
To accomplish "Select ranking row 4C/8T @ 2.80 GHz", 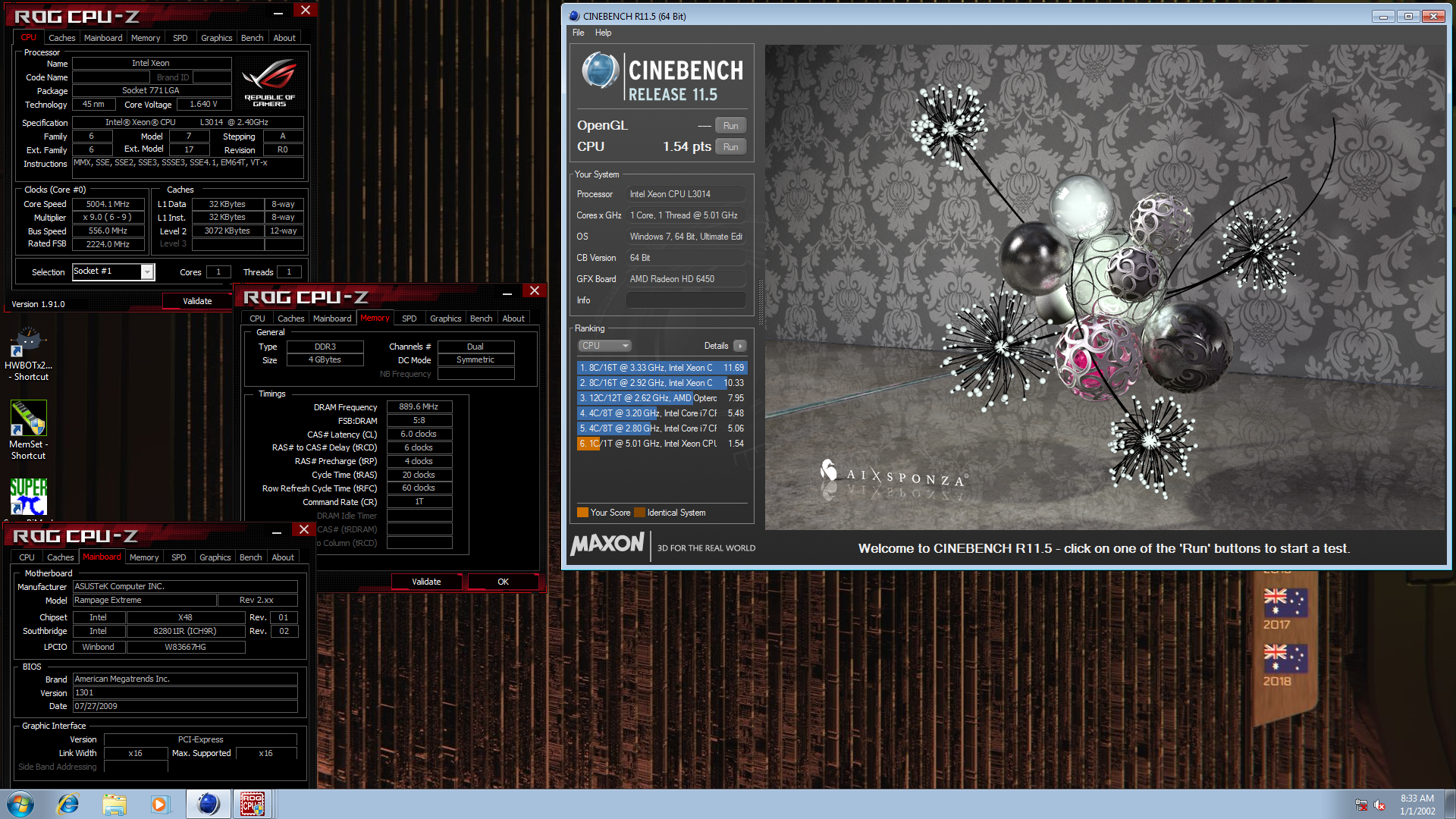I will pyautogui.click(x=661, y=428).
